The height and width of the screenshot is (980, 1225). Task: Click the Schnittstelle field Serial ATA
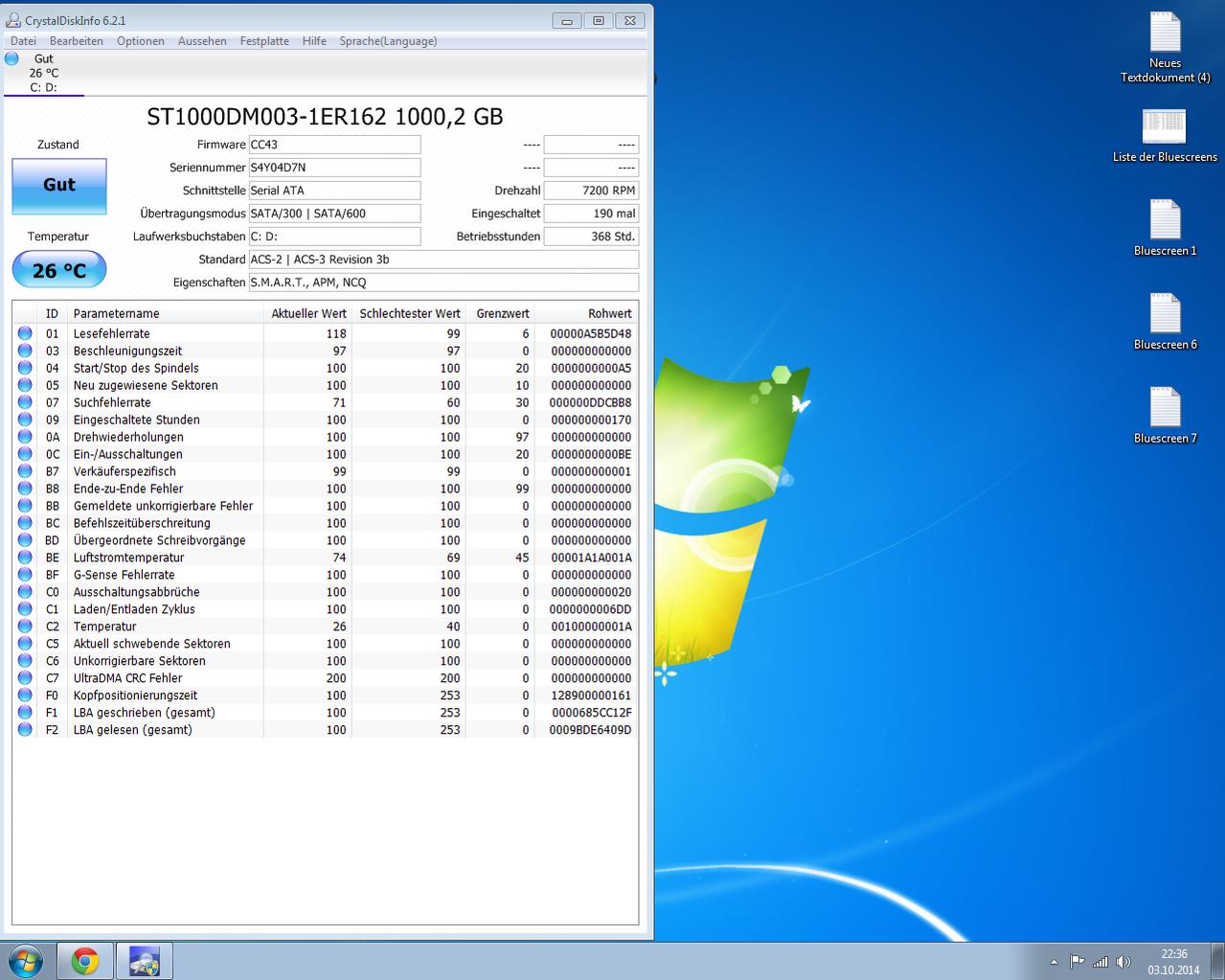click(334, 191)
